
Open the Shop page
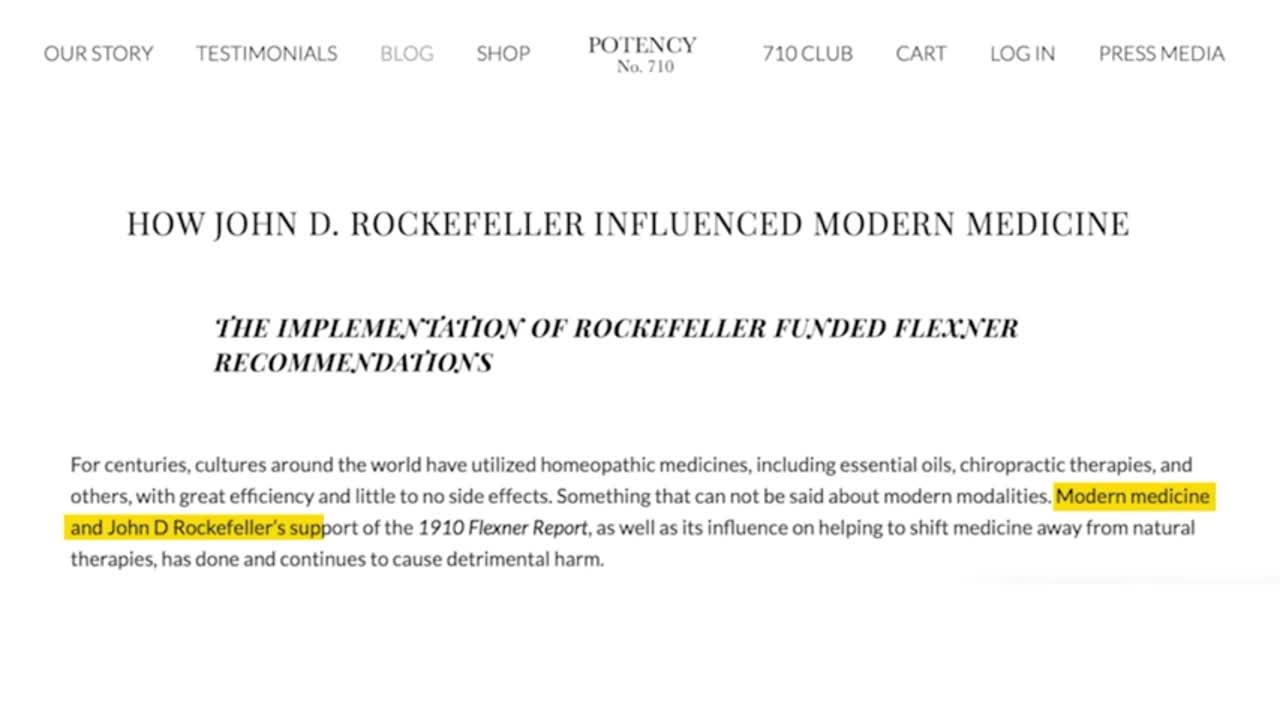[x=503, y=53]
